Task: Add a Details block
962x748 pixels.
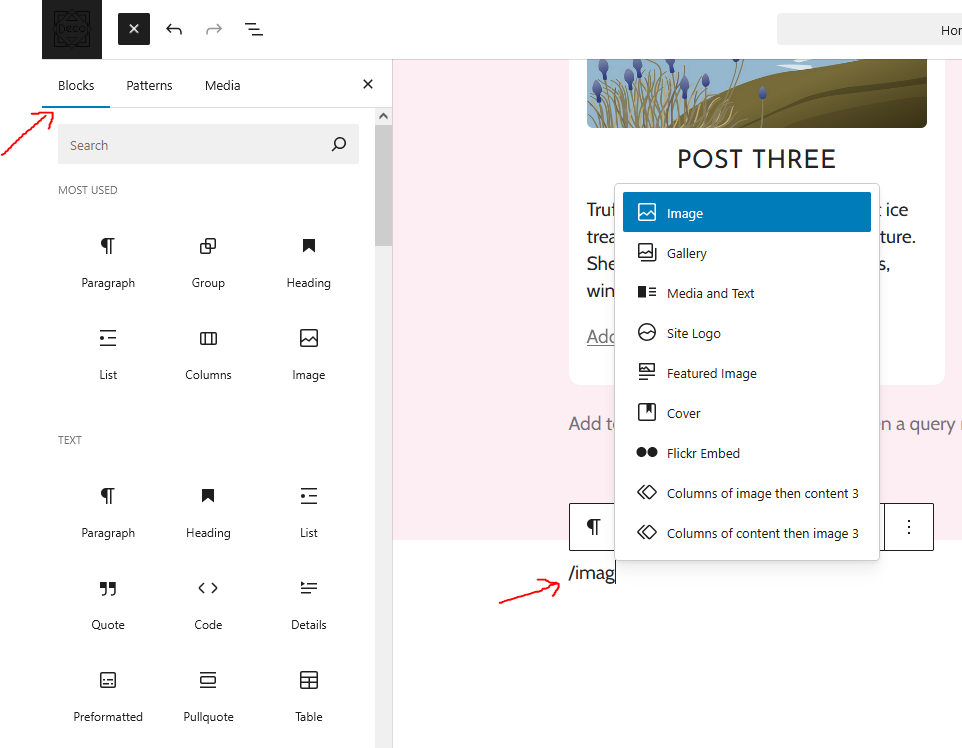Action: (x=308, y=604)
